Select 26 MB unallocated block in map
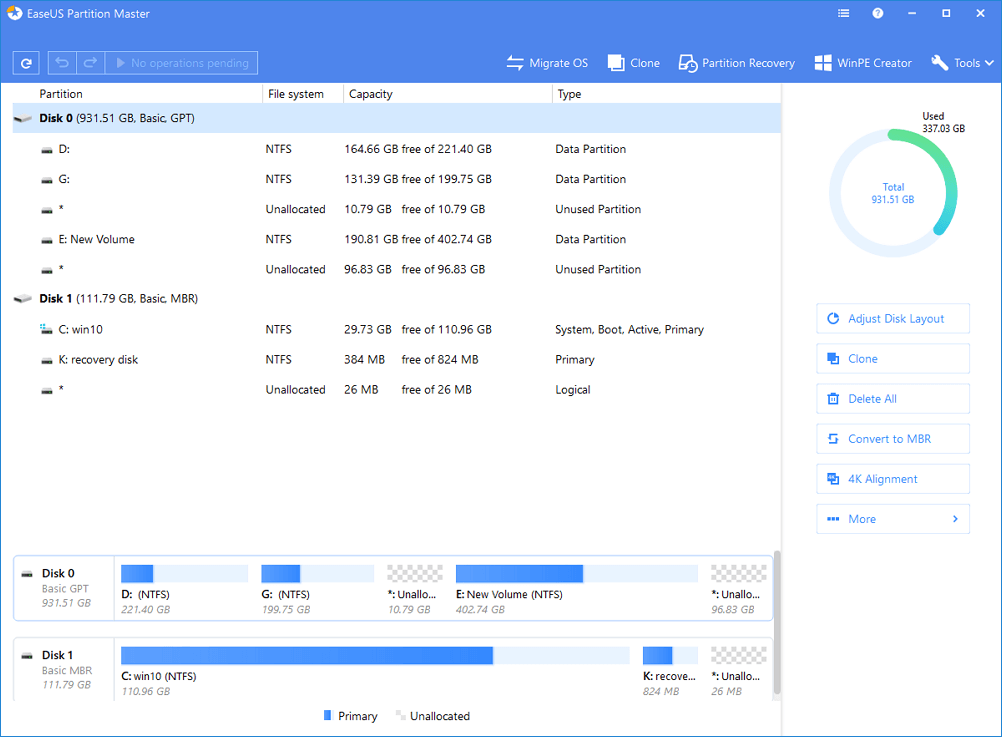The image size is (1002, 737). click(x=738, y=671)
